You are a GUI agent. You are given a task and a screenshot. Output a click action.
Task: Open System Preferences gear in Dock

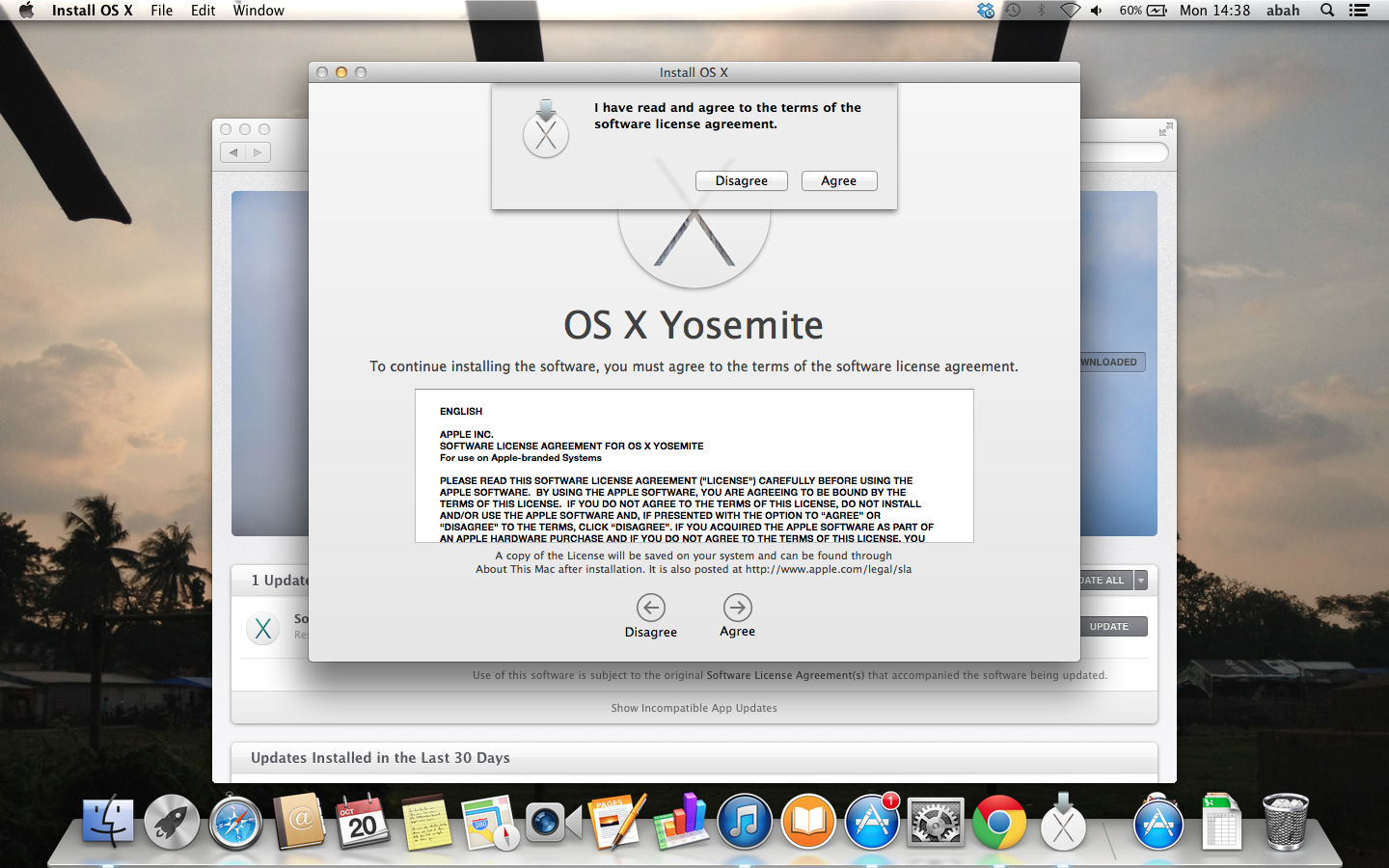[935, 823]
